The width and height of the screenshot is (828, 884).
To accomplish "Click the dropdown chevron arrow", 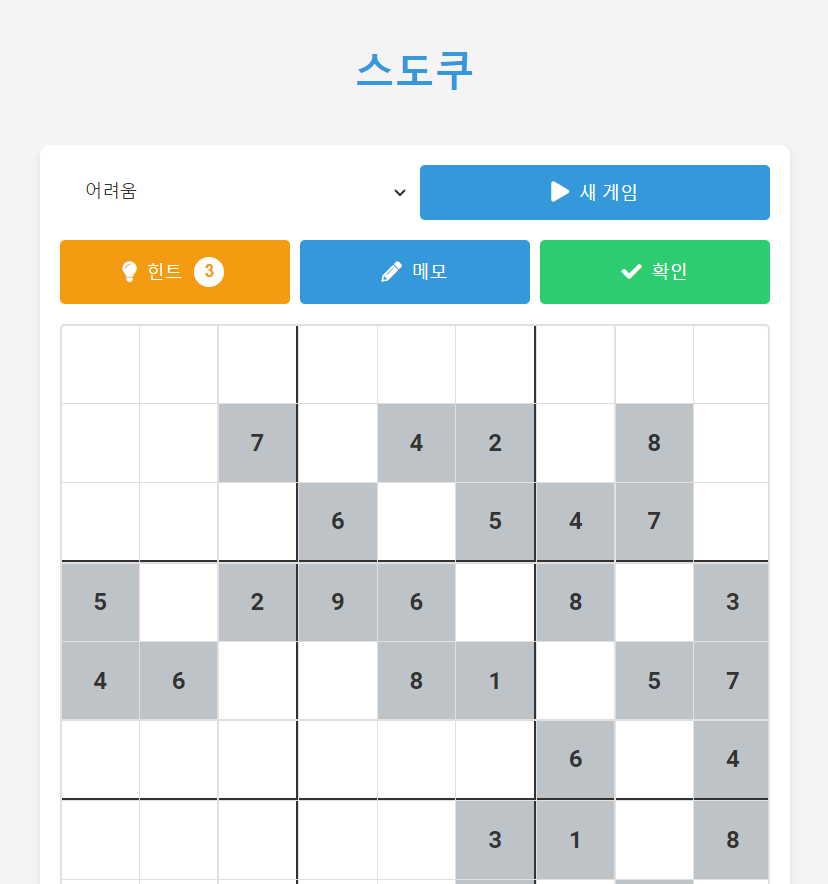I will tap(400, 193).
